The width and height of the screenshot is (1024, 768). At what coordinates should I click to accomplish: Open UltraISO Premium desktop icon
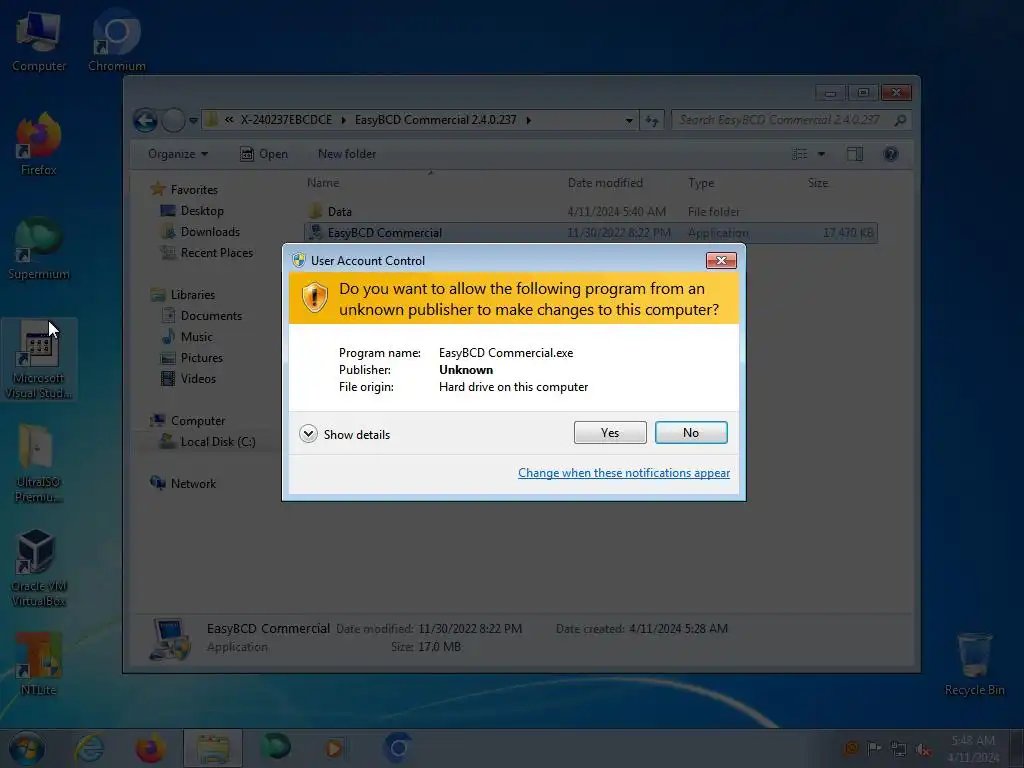[x=39, y=463]
